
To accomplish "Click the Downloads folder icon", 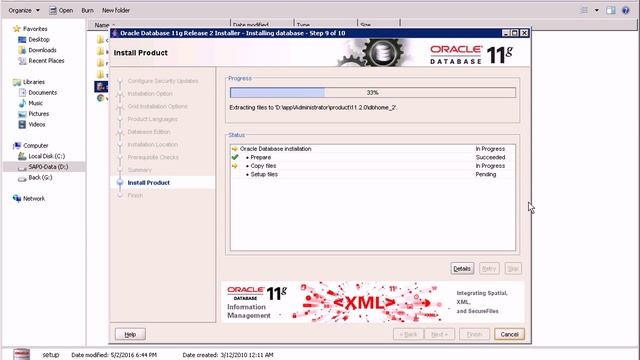I will click(22, 50).
